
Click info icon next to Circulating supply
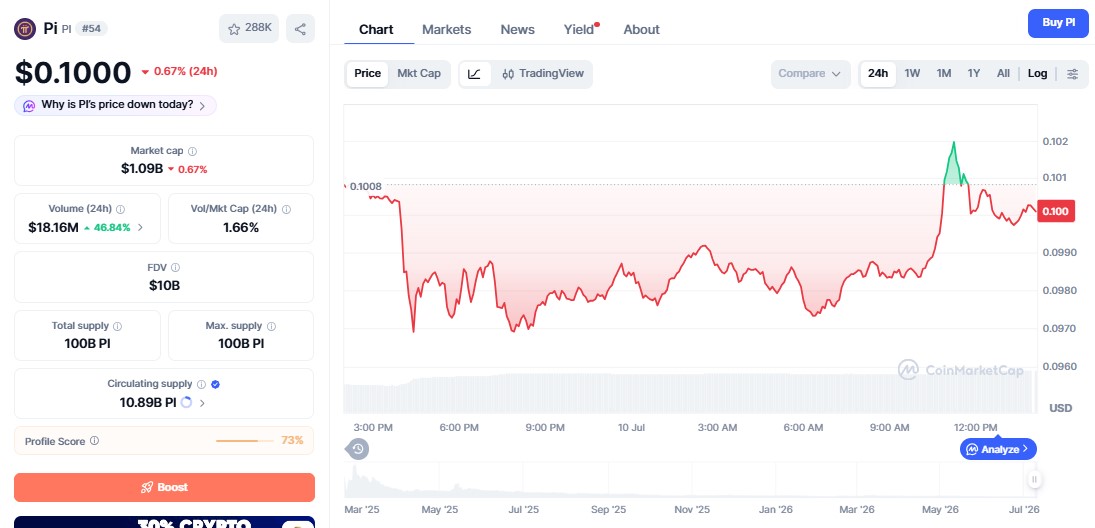pyautogui.click(x=201, y=384)
